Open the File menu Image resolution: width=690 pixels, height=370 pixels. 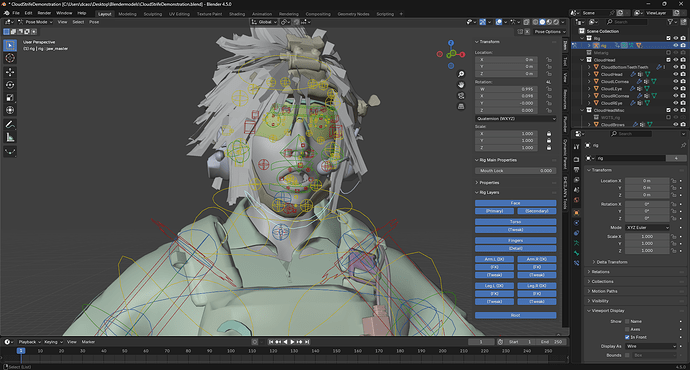[16, 13]
